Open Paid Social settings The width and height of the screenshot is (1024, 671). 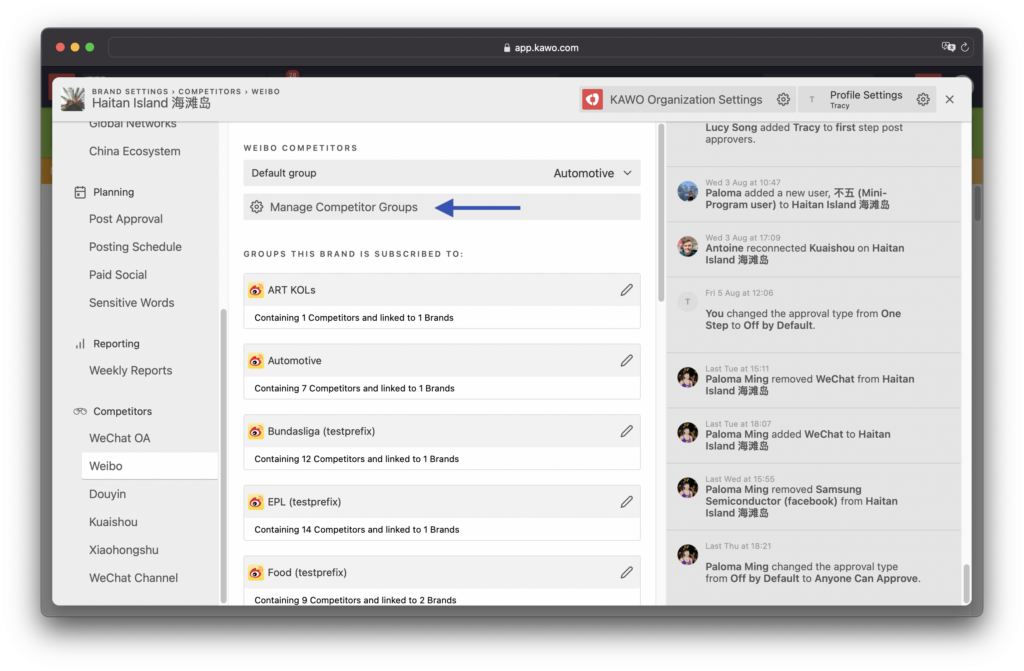click(118, 275)
